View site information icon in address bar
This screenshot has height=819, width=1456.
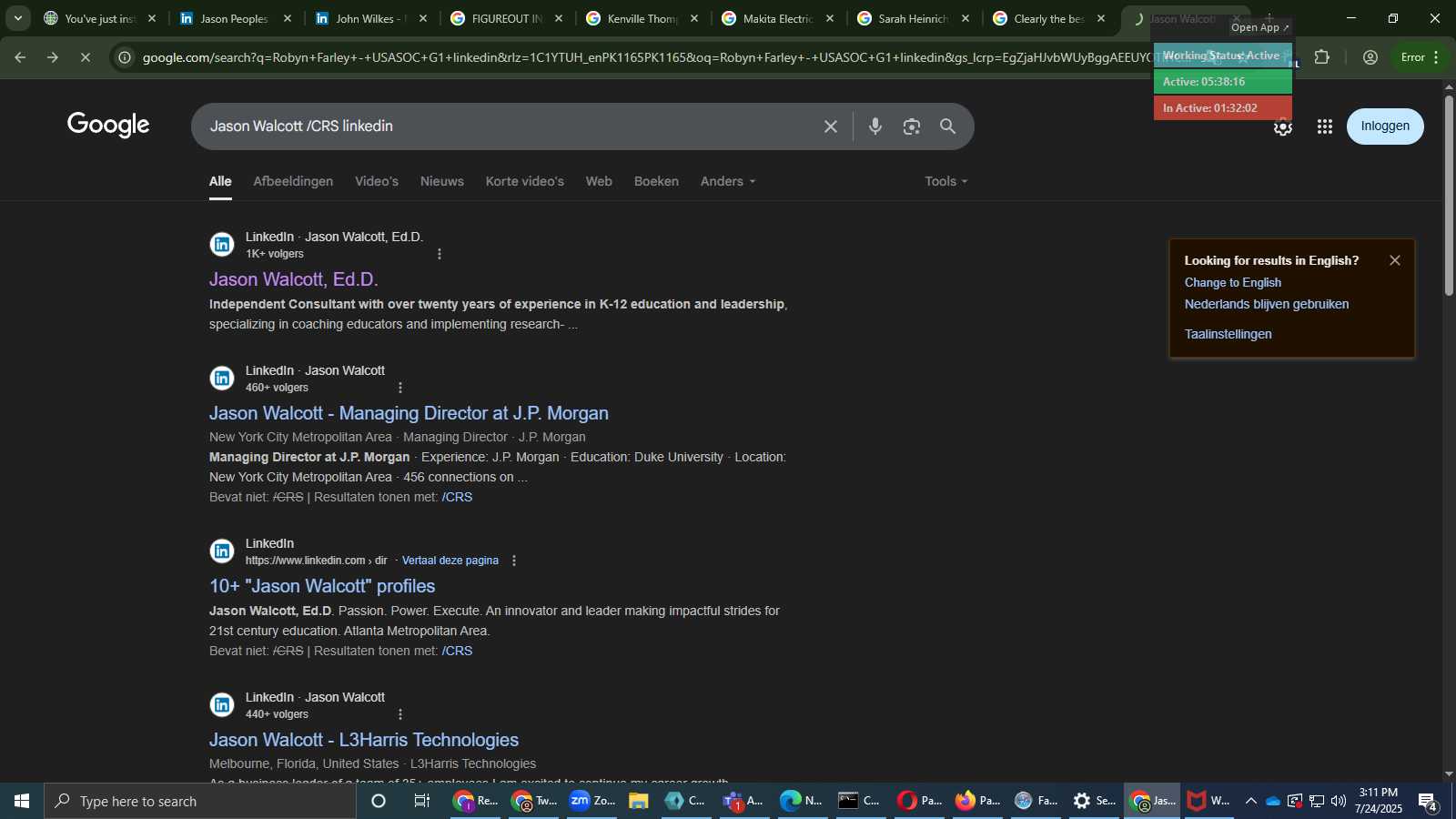coord(126,57)
